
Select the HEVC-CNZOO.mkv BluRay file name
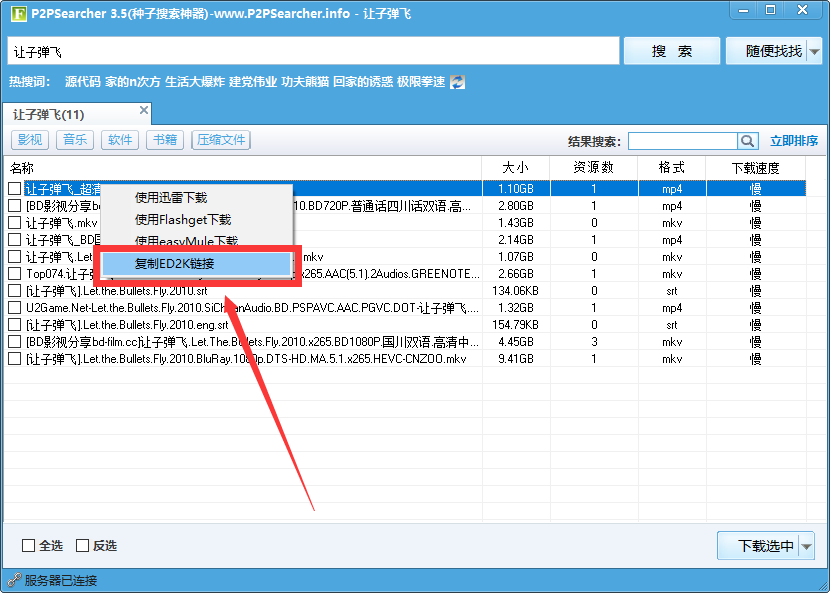coord(246,360)
